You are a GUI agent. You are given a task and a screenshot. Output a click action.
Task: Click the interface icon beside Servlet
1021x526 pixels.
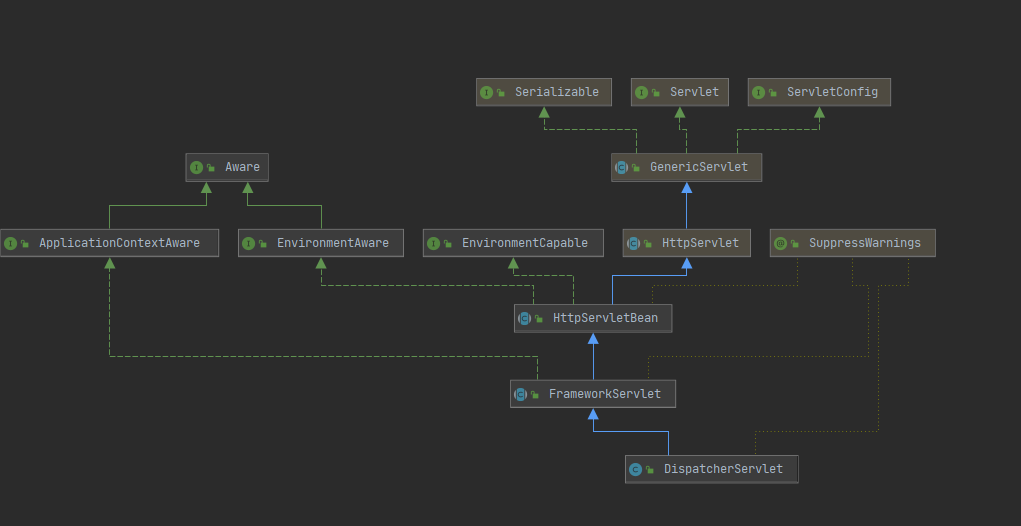(642, 92)
